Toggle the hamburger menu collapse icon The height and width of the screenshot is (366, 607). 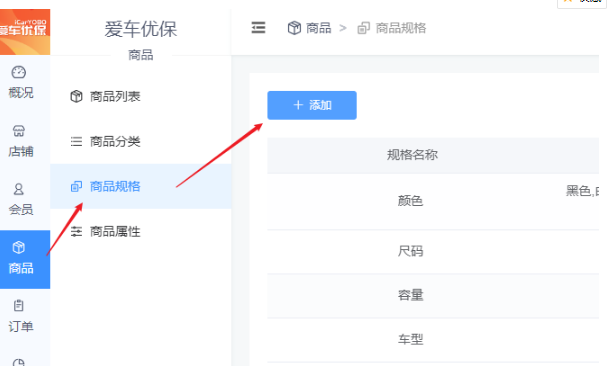click(x=258, y=27)
